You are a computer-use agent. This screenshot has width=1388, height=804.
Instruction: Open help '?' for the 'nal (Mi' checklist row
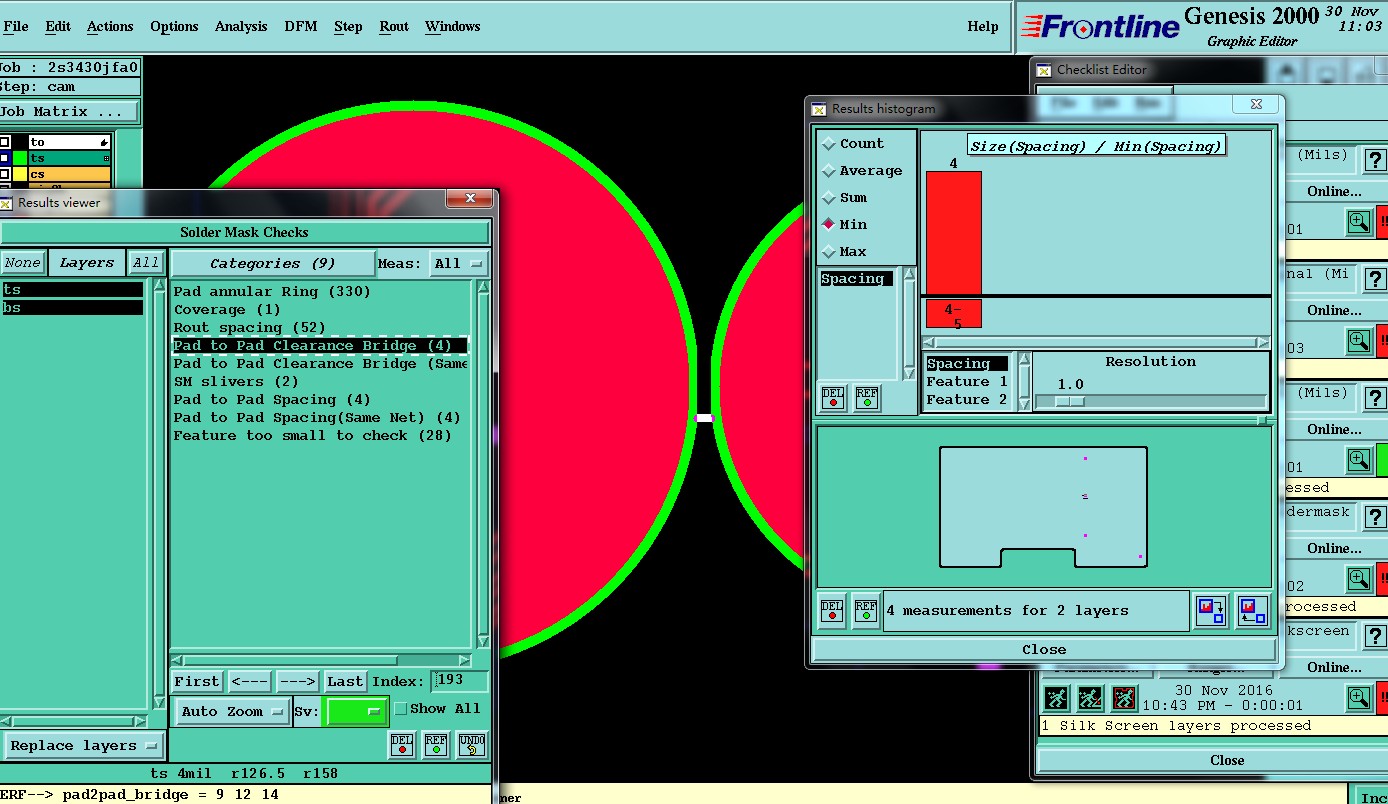[x=1375, y=279]
